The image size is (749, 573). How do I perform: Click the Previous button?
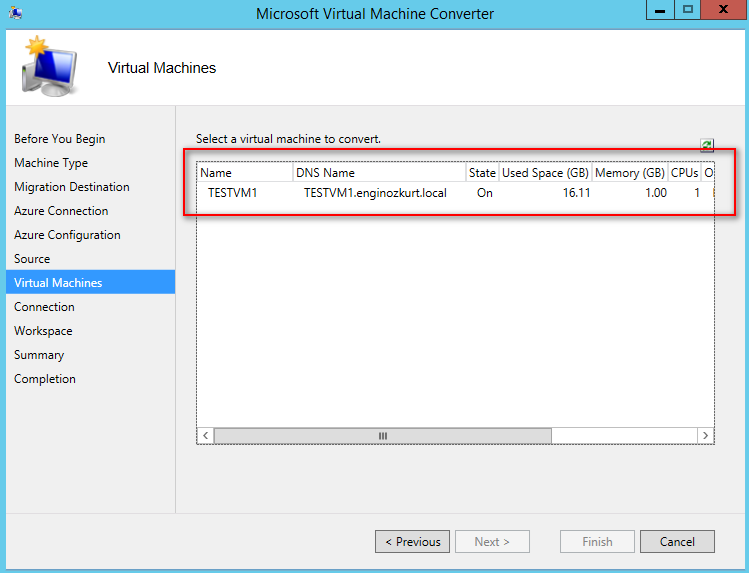[x=412, y=541]
